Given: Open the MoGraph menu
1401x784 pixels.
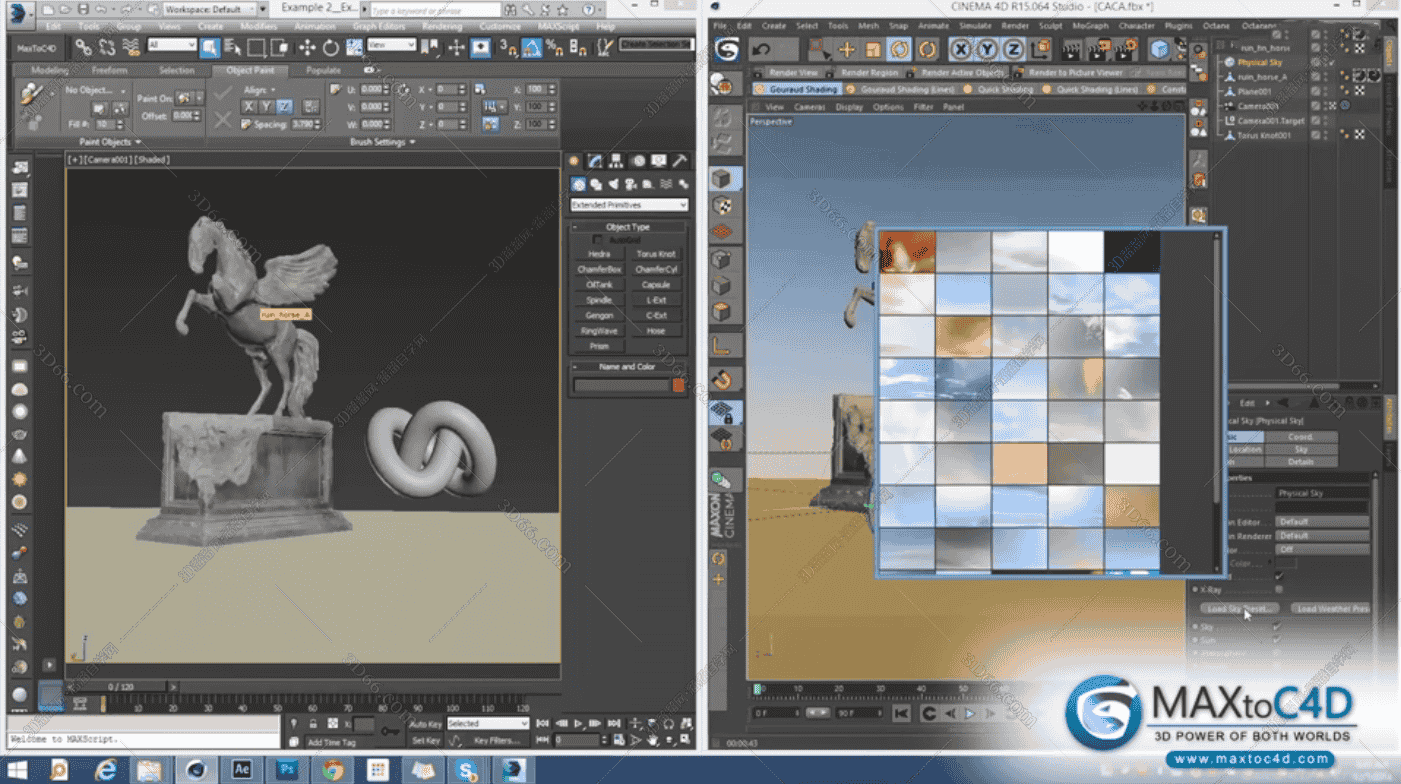Looking at the screenshot, I should [1090, 25].
